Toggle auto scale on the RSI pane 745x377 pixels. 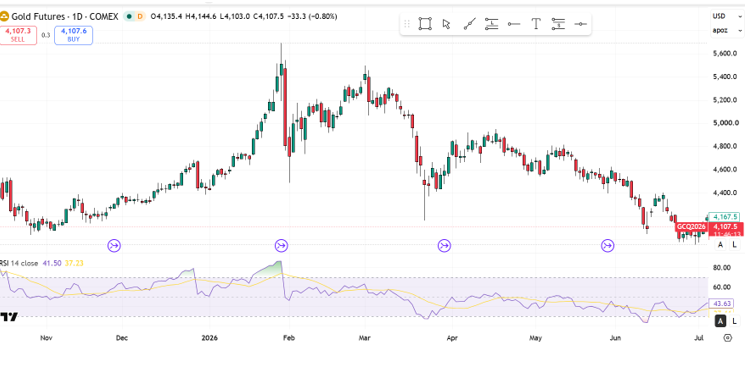coord(721,321)
